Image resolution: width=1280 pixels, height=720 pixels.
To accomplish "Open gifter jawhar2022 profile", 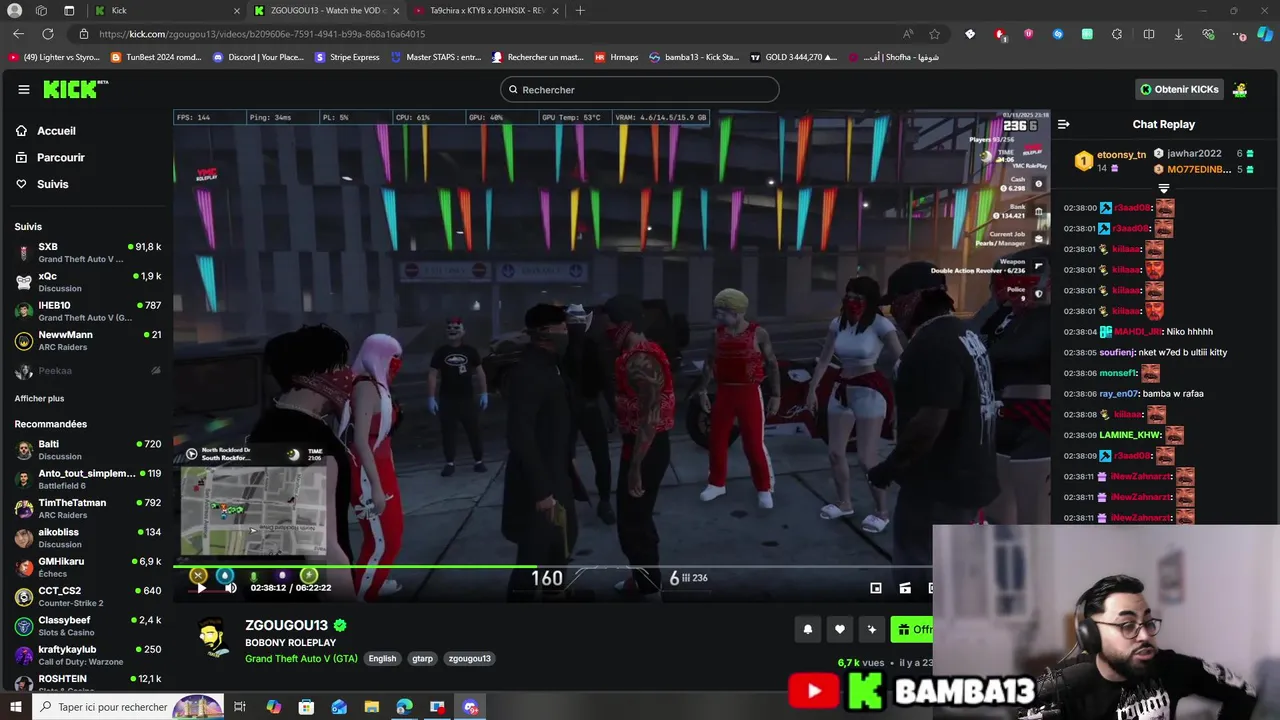I will click(1194, 154).
